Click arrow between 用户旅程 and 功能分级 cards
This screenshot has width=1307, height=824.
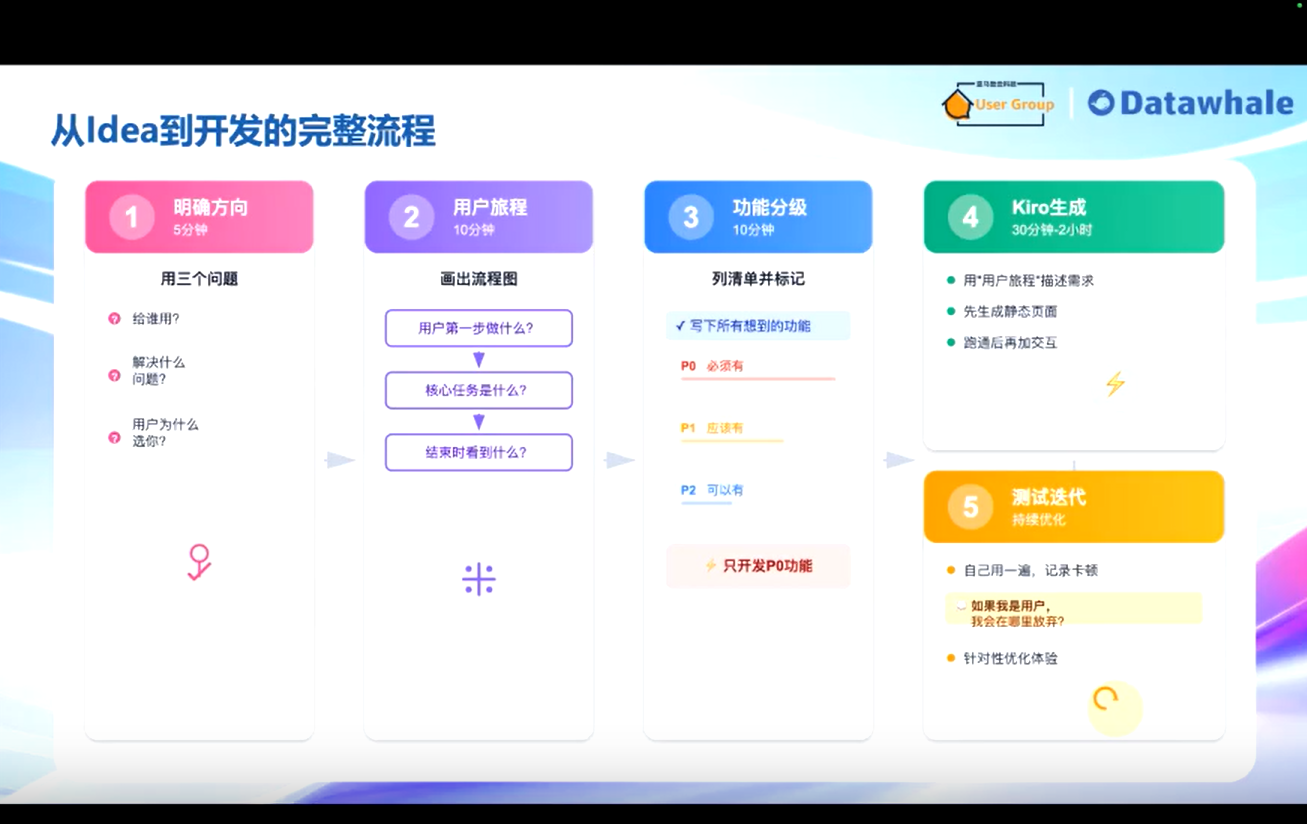(x=620, y=460)
